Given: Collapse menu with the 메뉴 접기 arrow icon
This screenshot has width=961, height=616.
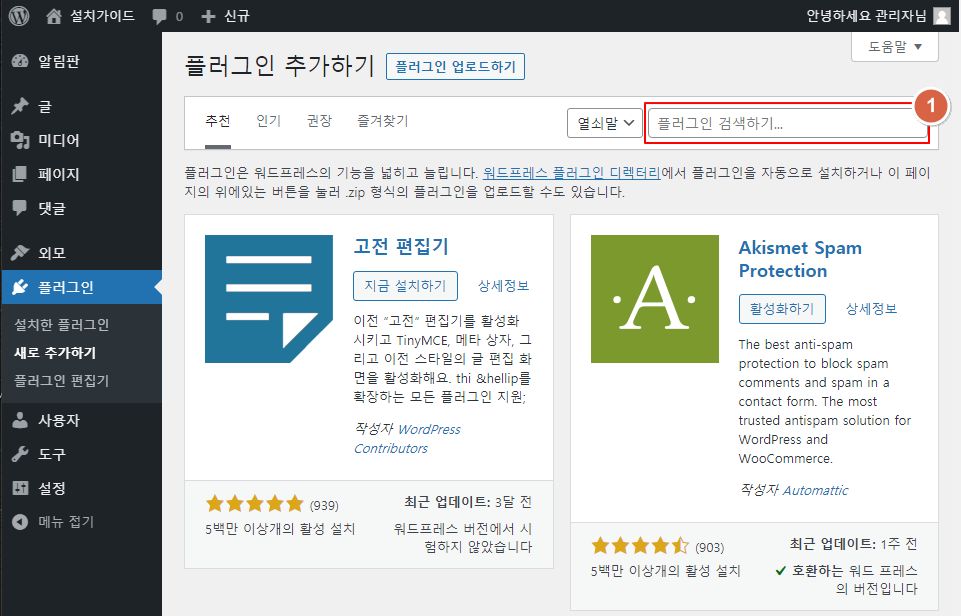Looking at the screenshot, I should tap(20, 522).
